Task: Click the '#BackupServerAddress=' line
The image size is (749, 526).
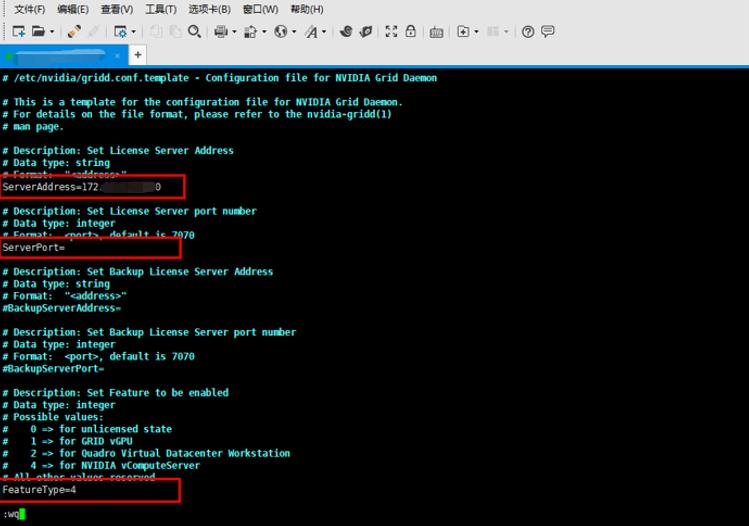Action: click(62, 308)
